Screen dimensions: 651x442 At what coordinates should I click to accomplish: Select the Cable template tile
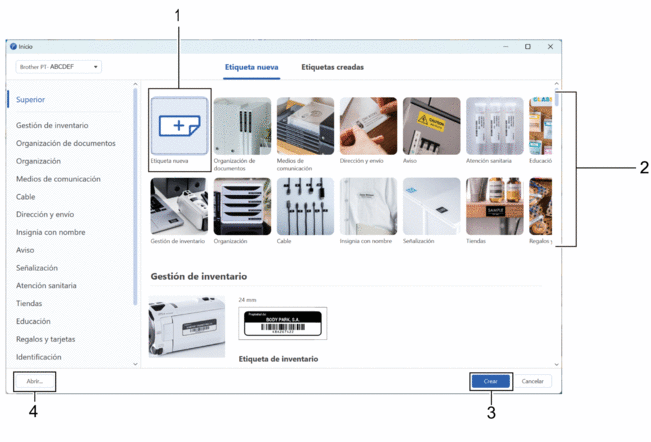(305, 206)
